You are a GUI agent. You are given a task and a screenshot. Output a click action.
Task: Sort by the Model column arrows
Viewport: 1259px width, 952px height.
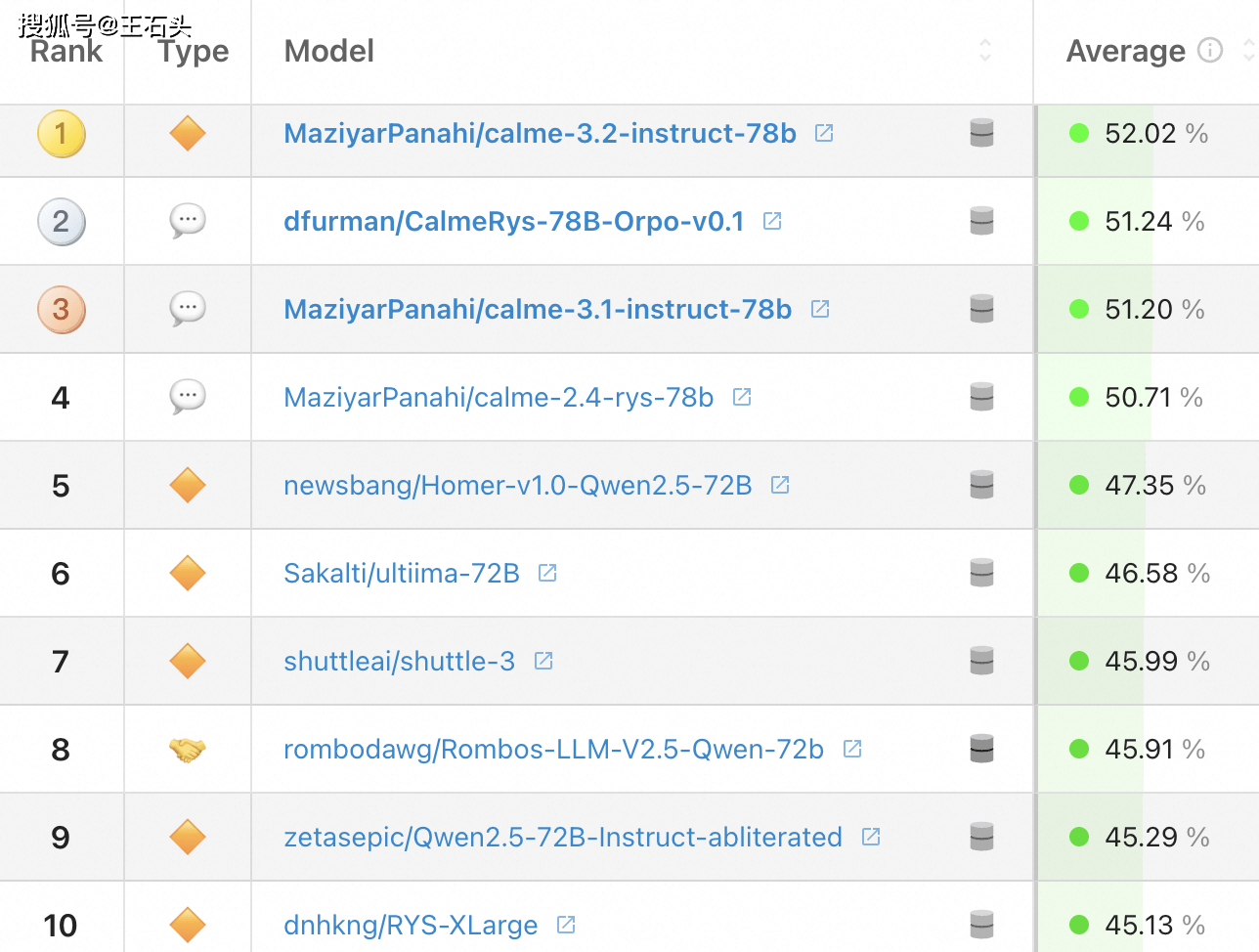pos(985,50)
